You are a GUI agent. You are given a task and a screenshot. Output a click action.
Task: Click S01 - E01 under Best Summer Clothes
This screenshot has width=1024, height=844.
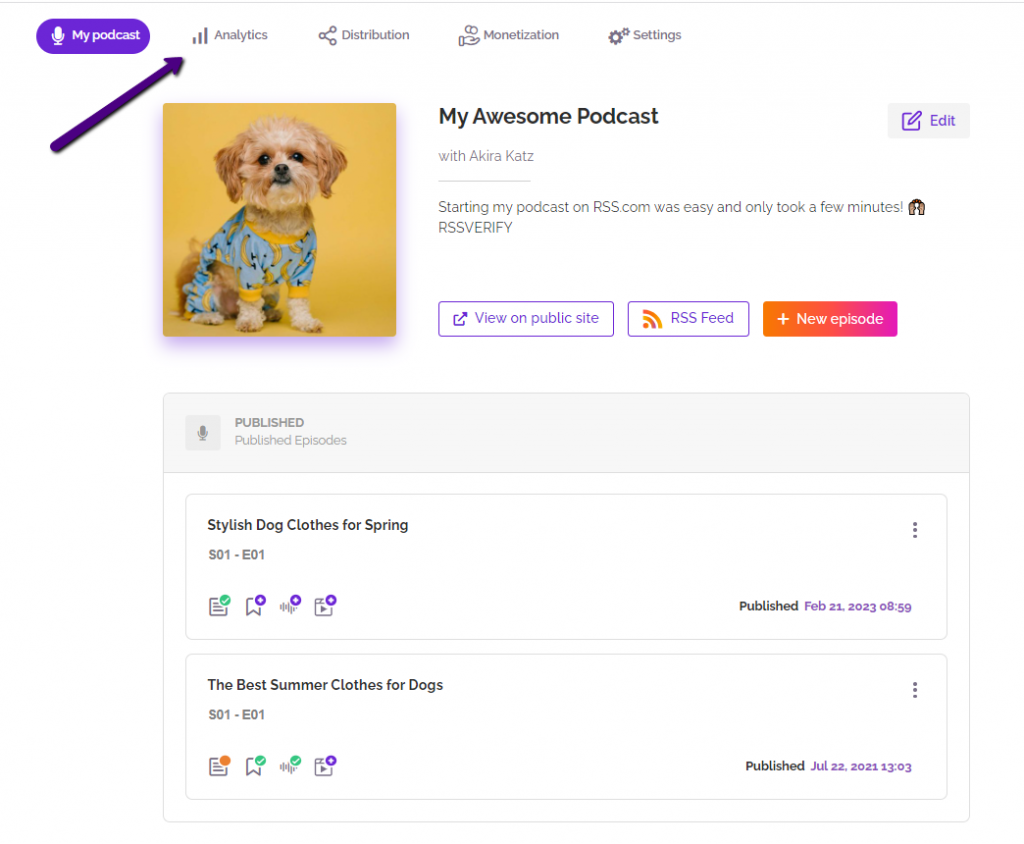tap(236, 715)
